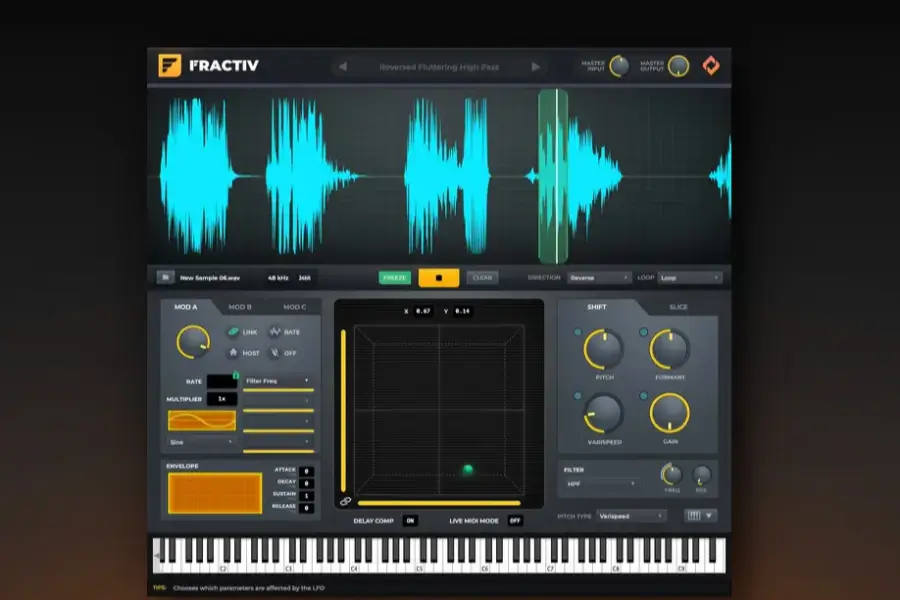Click the orange stop button

[439, 277]
